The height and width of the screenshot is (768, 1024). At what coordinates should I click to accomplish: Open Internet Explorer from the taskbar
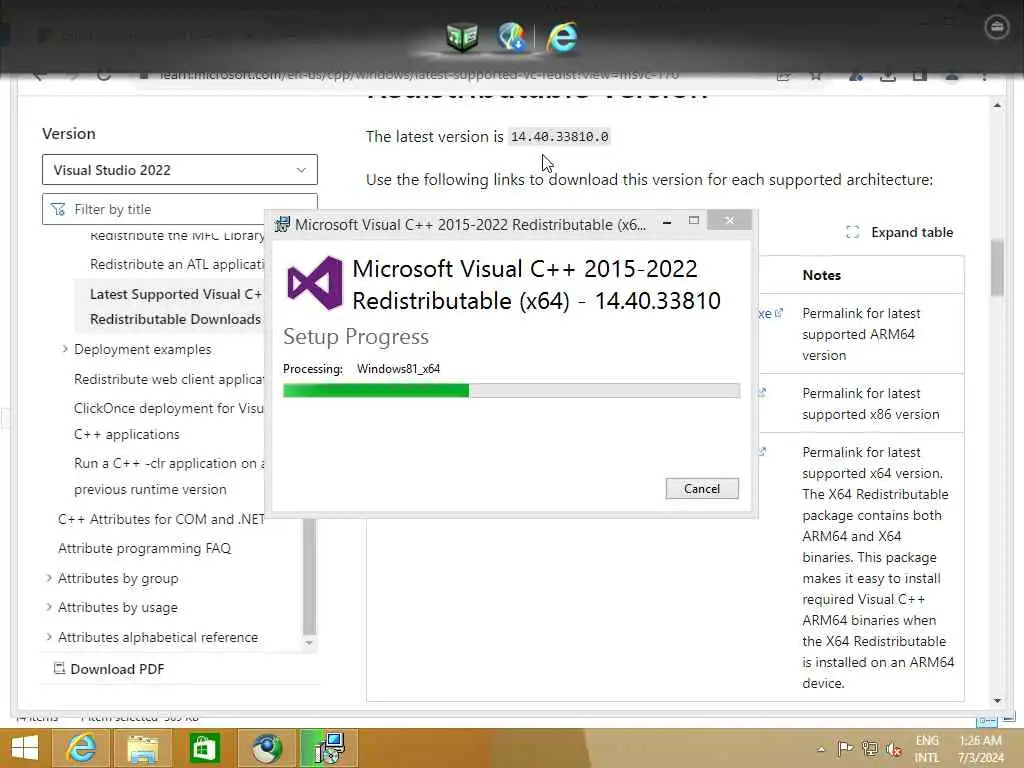pyautogui.click(x=81, y=748)
